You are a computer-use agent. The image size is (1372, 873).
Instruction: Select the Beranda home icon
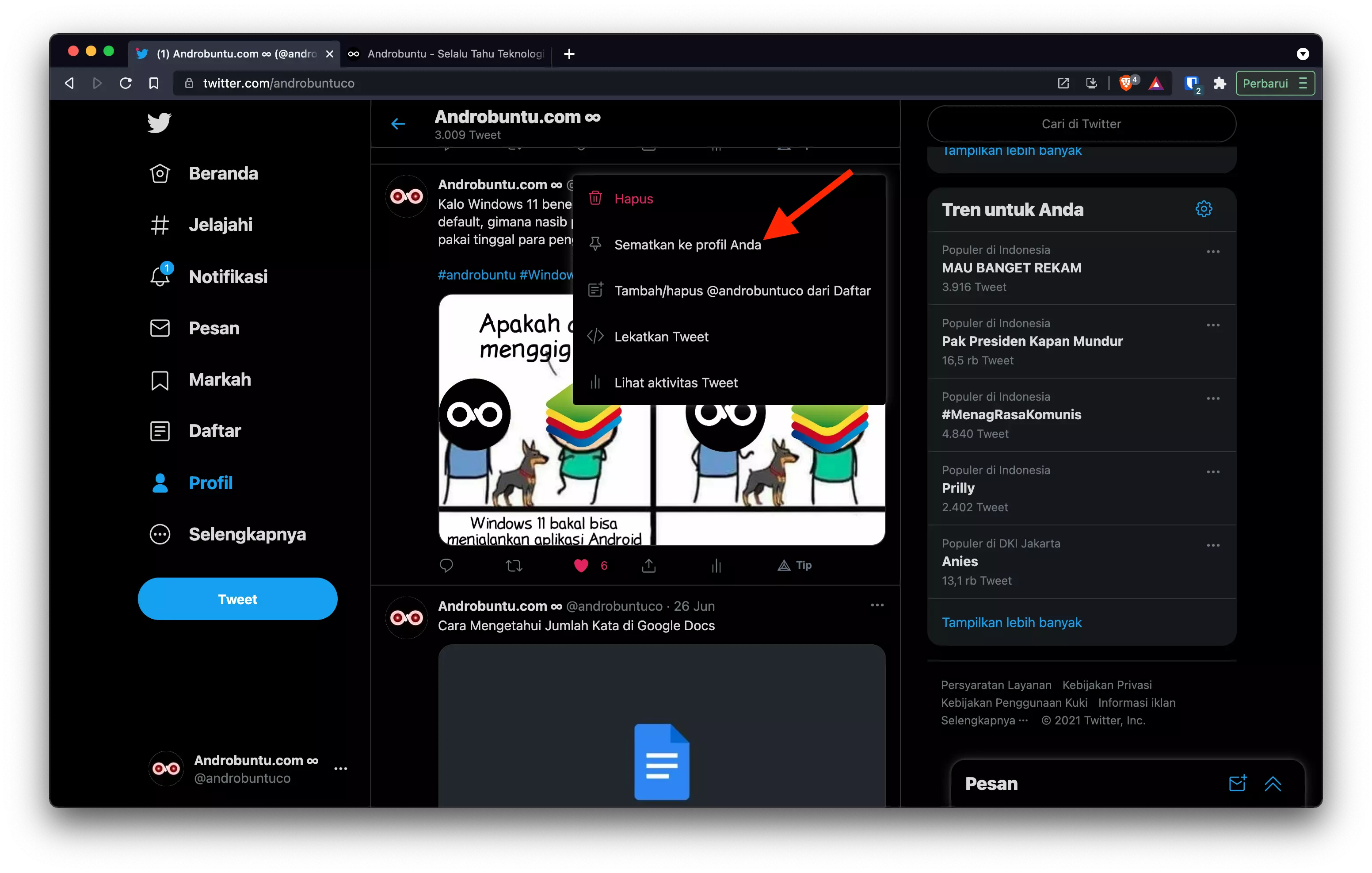(x=160, y=173)
